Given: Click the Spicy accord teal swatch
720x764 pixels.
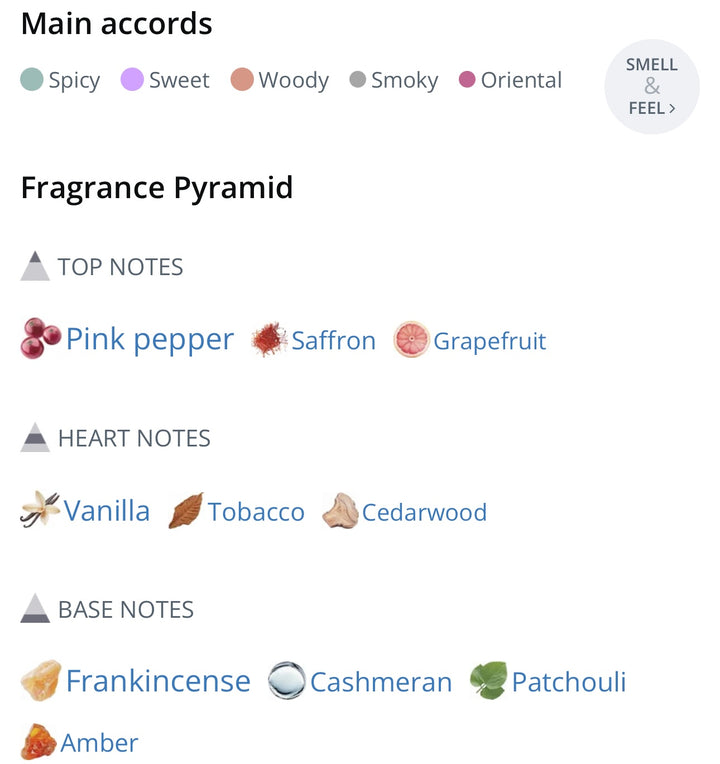Looking at the screenshot, I should (x=32, y=80).
